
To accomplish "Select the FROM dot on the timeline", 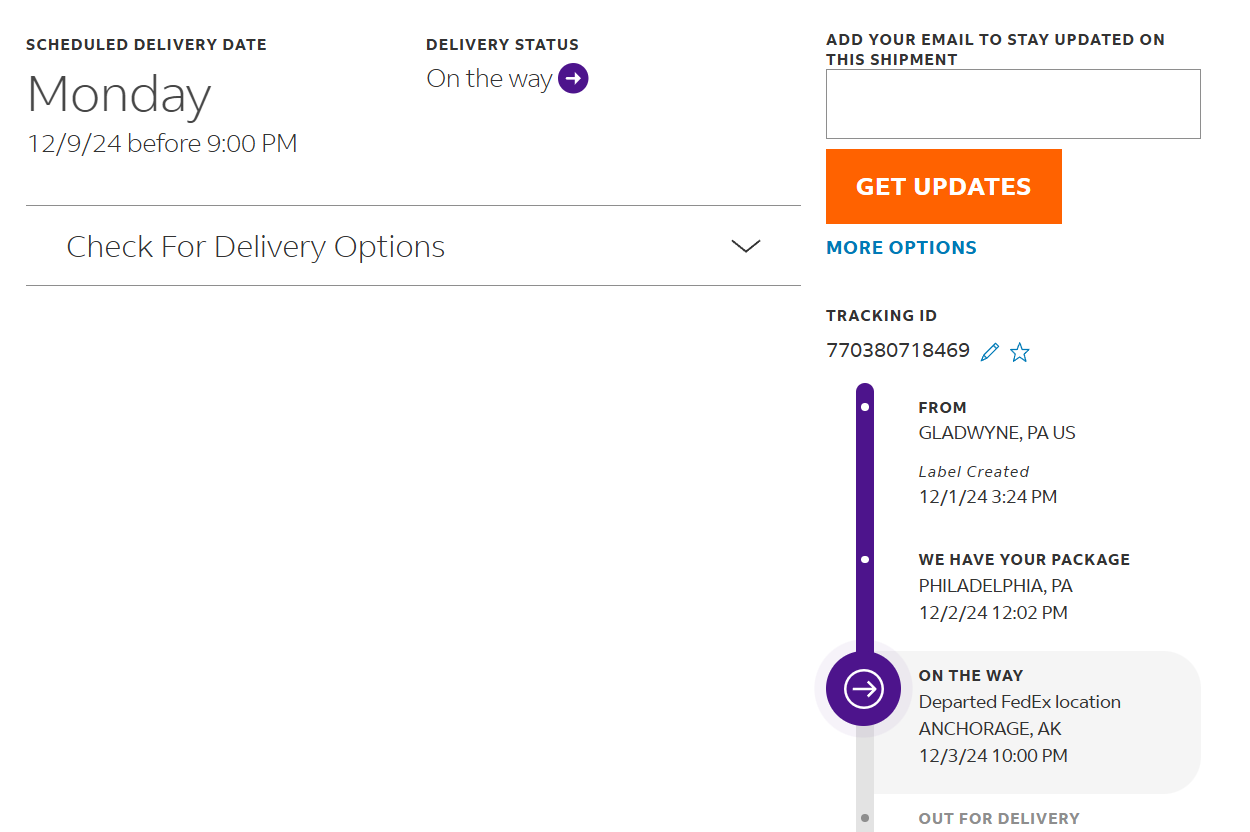I will 865,407.
